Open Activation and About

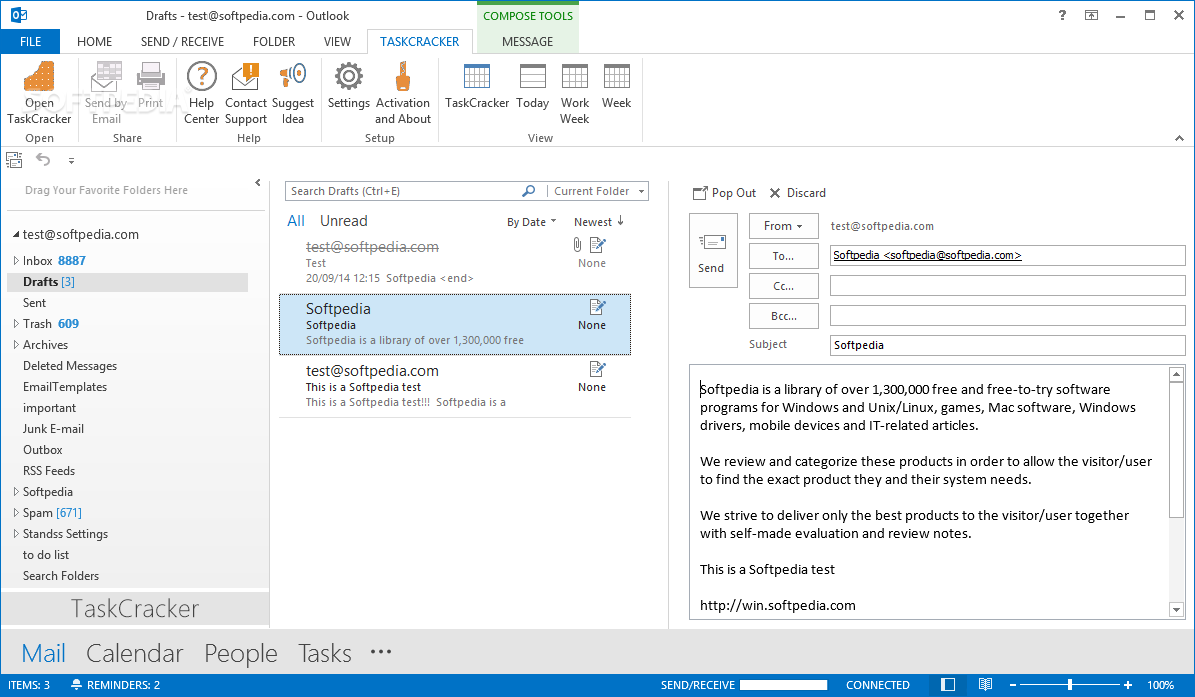coord(402,93)
